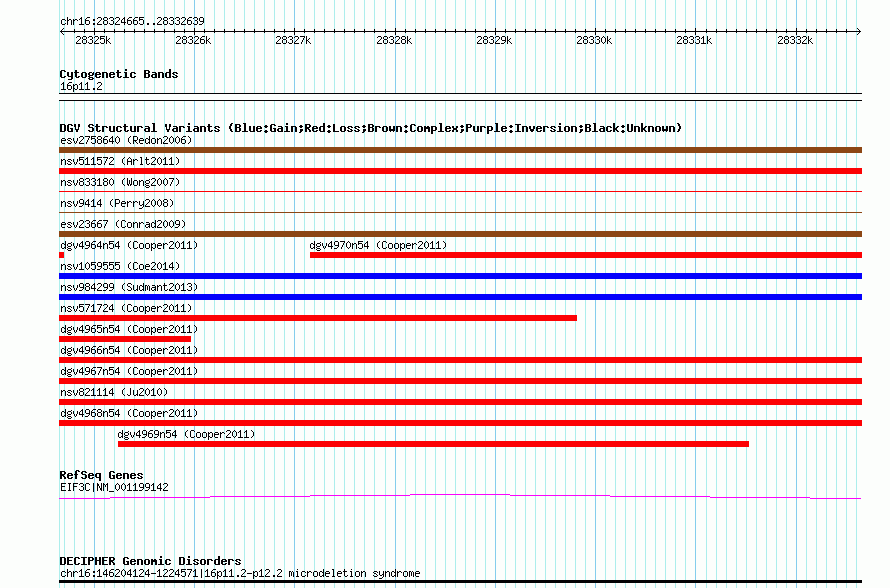The height and width of the screenshot is (588, 890).
Task: Click the small red block under dgv4964n54
Action: click(61, 255)
